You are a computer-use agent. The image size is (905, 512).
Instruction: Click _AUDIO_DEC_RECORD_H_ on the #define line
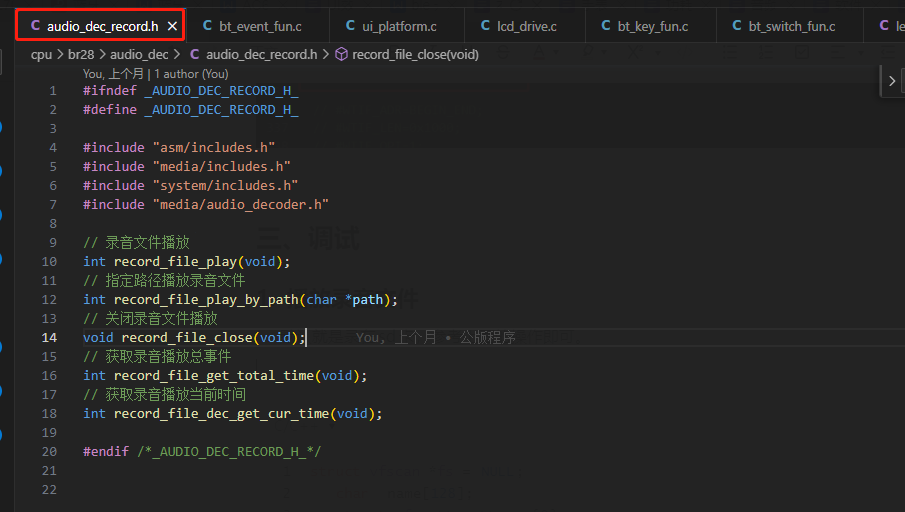pos(222,110)
